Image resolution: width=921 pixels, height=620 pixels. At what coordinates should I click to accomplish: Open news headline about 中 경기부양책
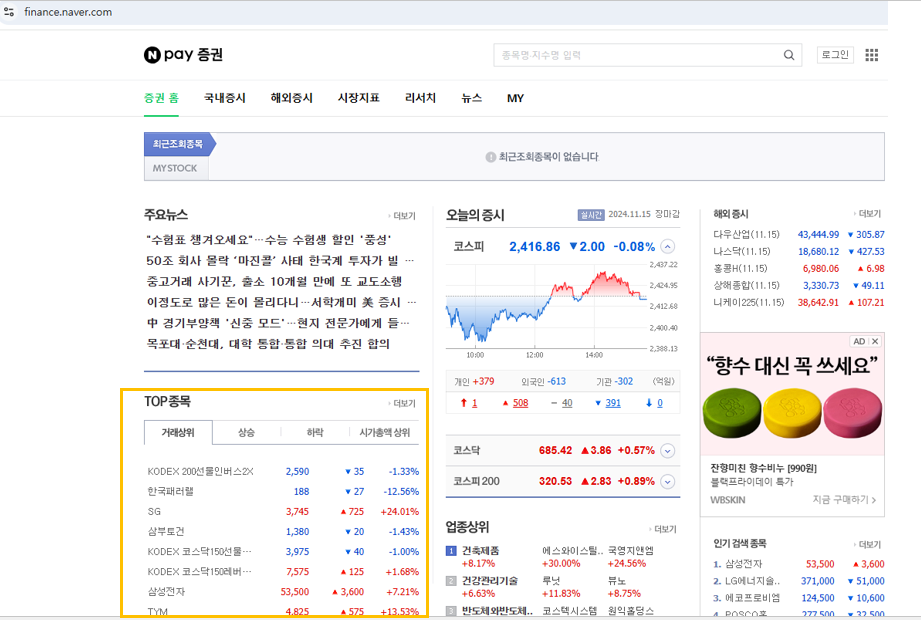click(277, 323)
